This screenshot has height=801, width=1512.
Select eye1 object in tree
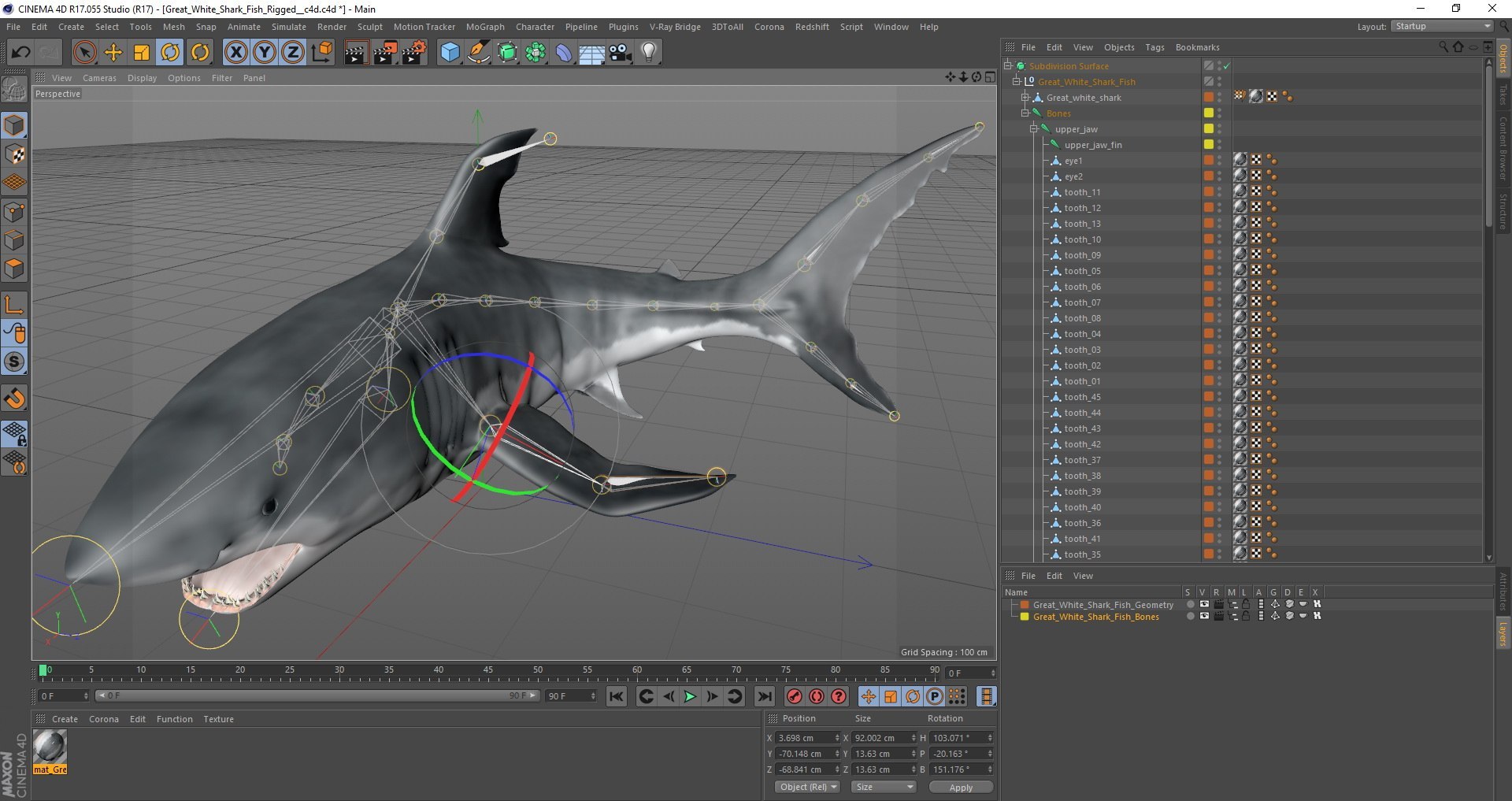point(1073,161)
